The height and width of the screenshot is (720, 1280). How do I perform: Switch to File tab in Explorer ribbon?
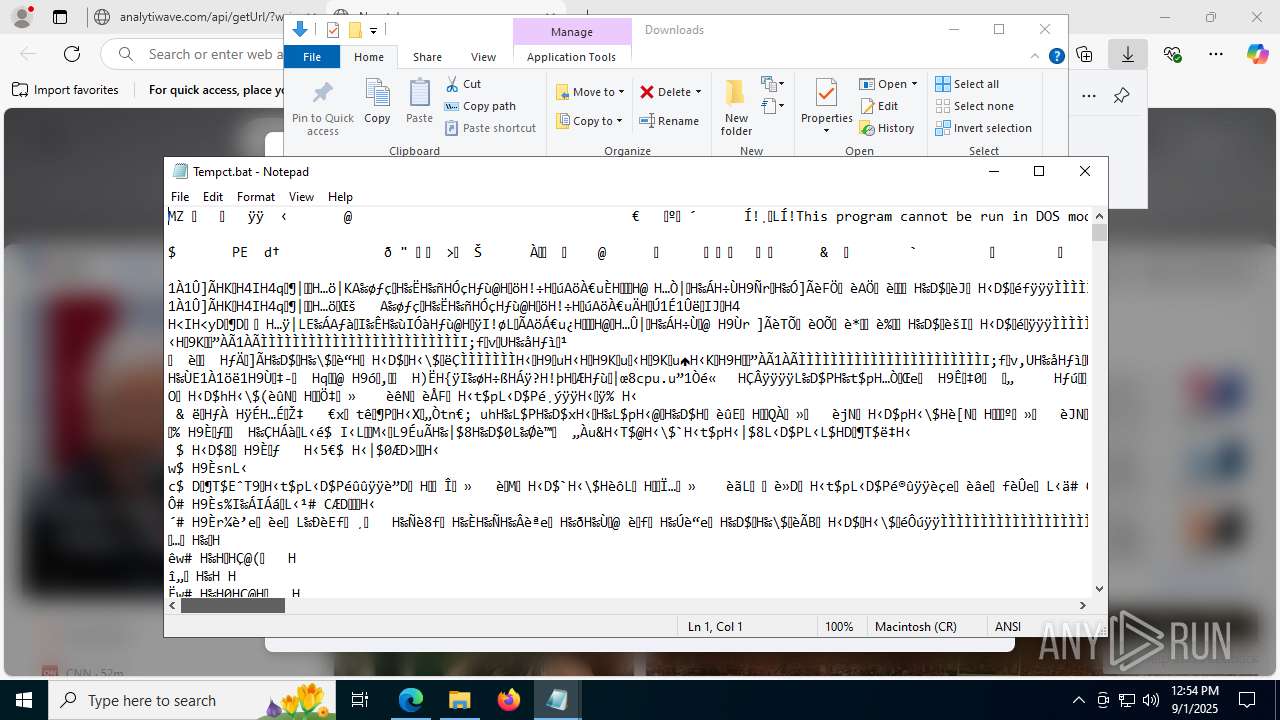(312, 57)
